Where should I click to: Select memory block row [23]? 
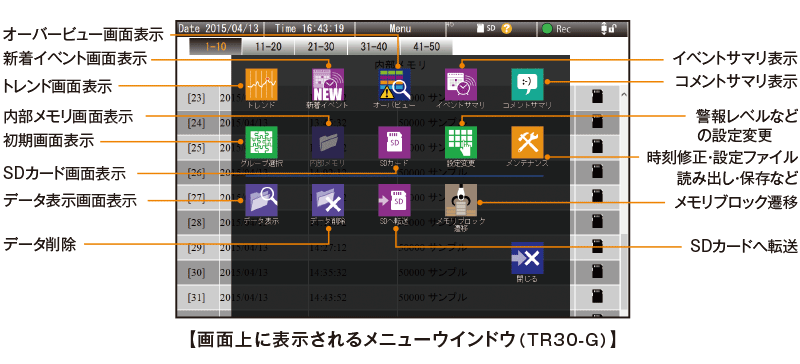399,97
